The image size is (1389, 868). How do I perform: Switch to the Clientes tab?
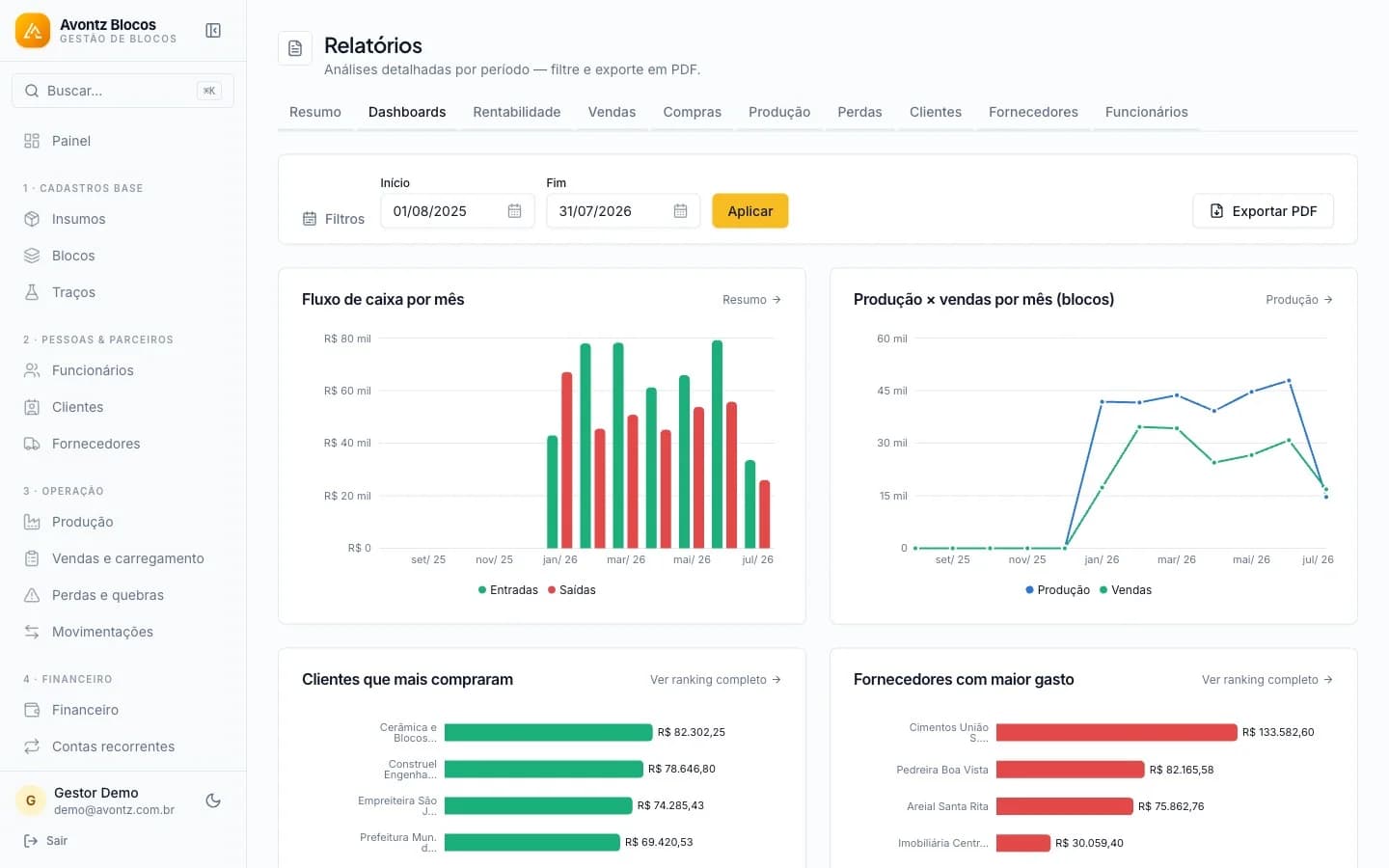936,112
